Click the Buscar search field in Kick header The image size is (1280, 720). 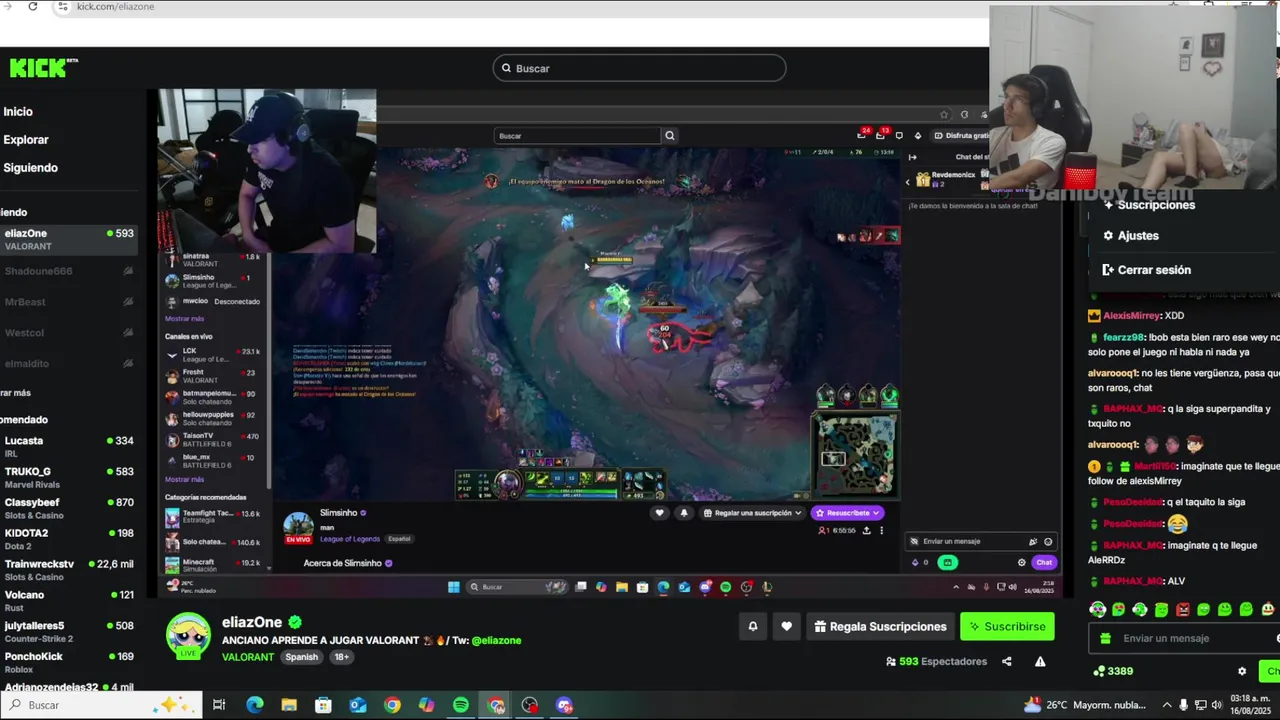tap(639, 68)
